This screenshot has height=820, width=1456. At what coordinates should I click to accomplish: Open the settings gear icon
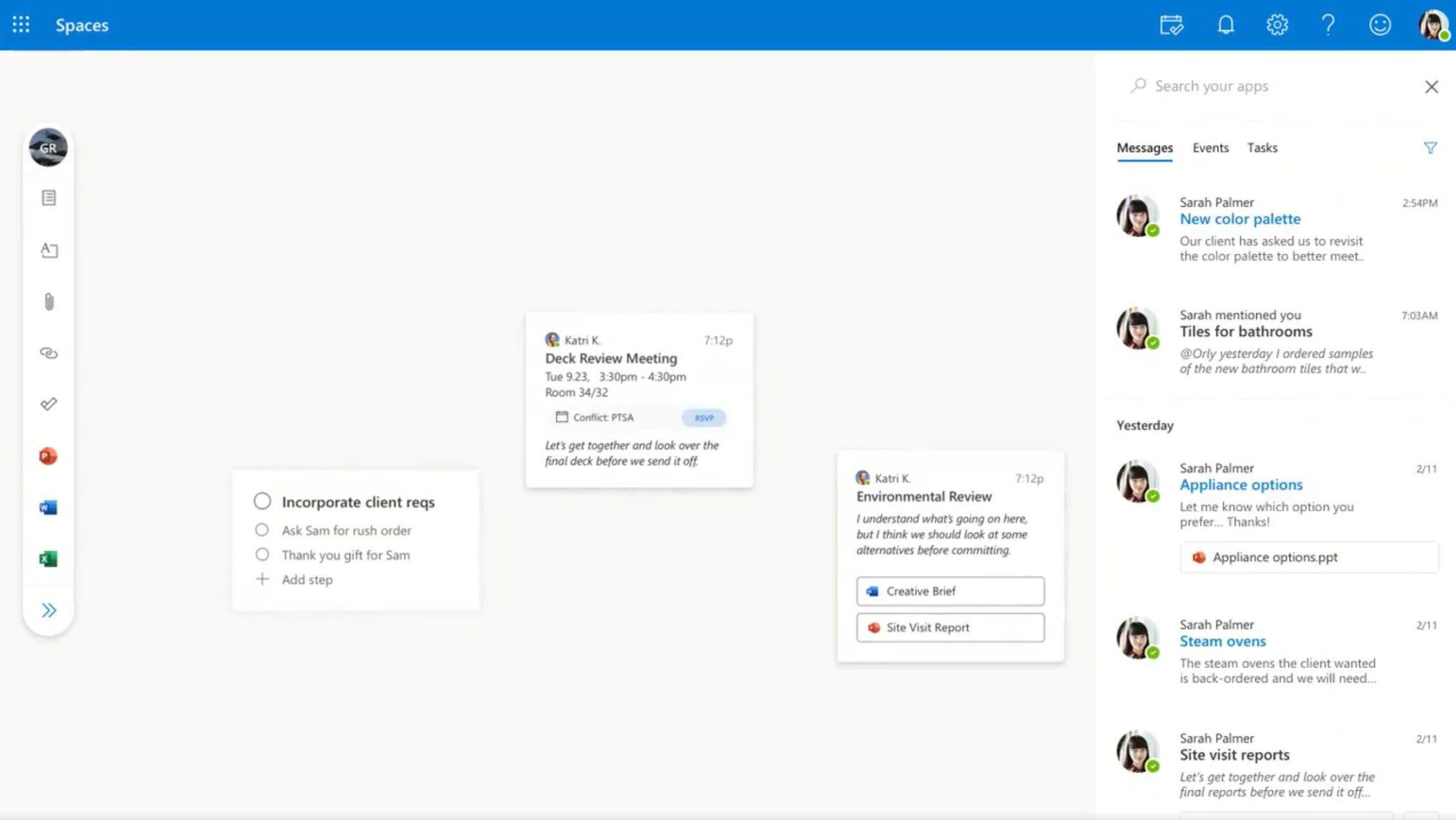(1278, 25)
